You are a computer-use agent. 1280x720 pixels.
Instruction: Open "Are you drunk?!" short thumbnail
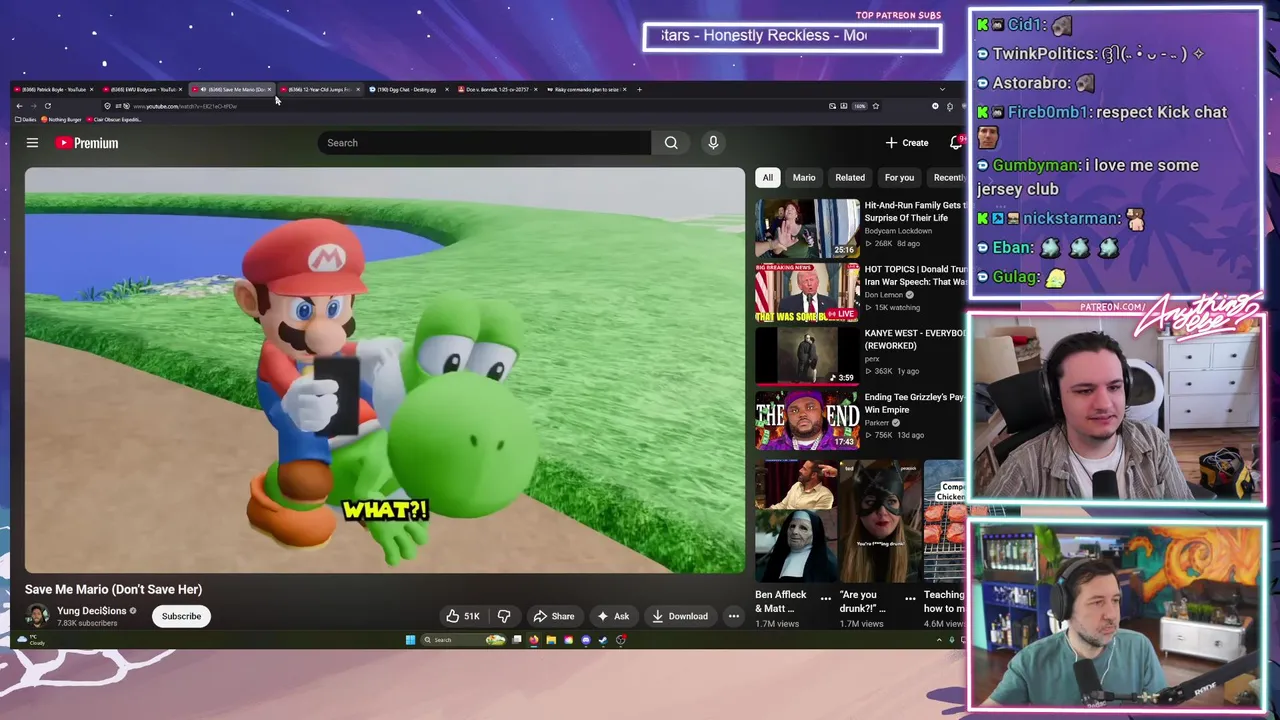point(880,521)
